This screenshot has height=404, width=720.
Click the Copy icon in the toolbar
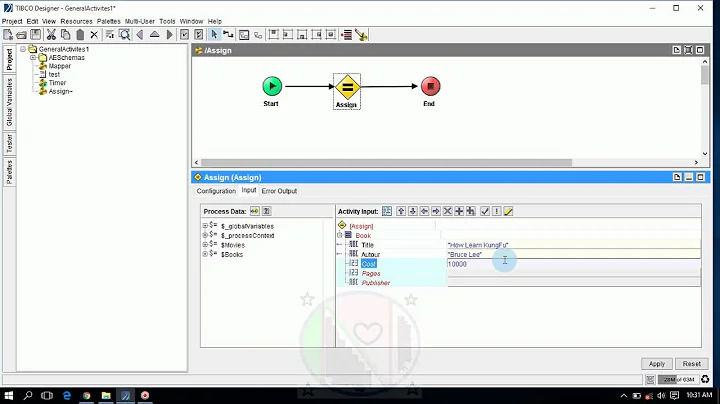click(x=65, y=34)
